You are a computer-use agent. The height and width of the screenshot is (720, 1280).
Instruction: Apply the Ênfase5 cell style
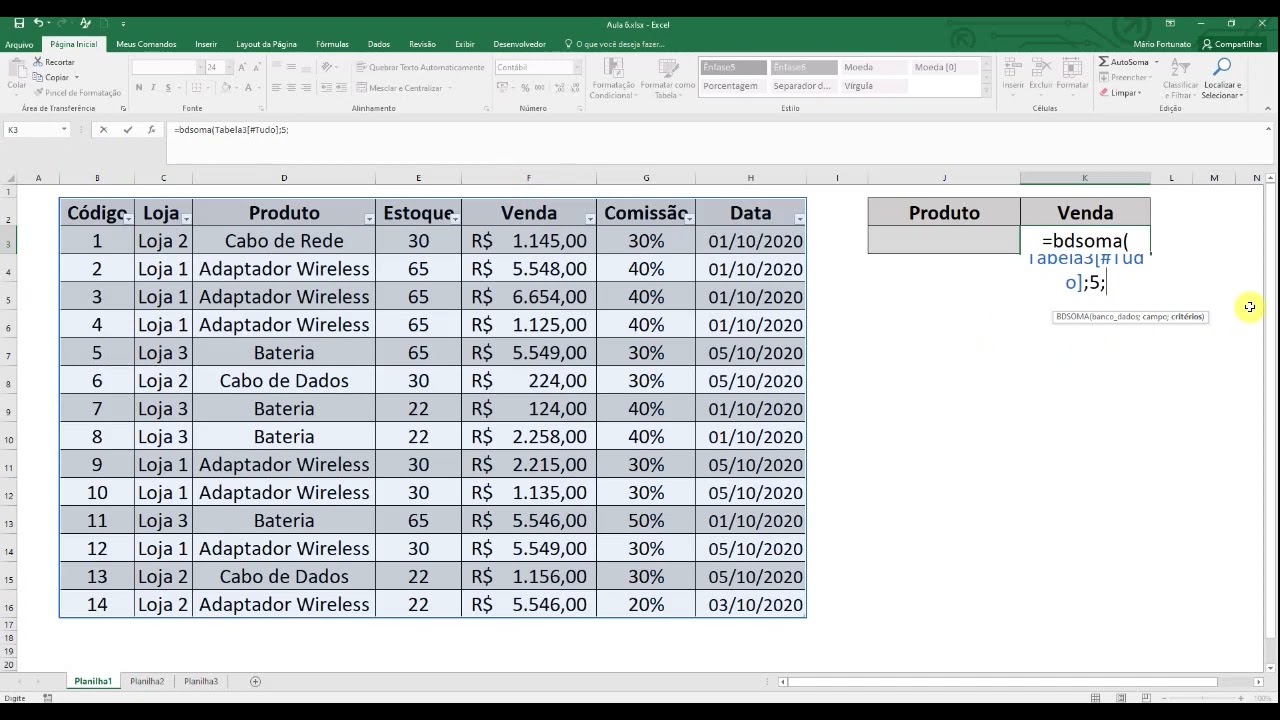[x=733, y=67]
